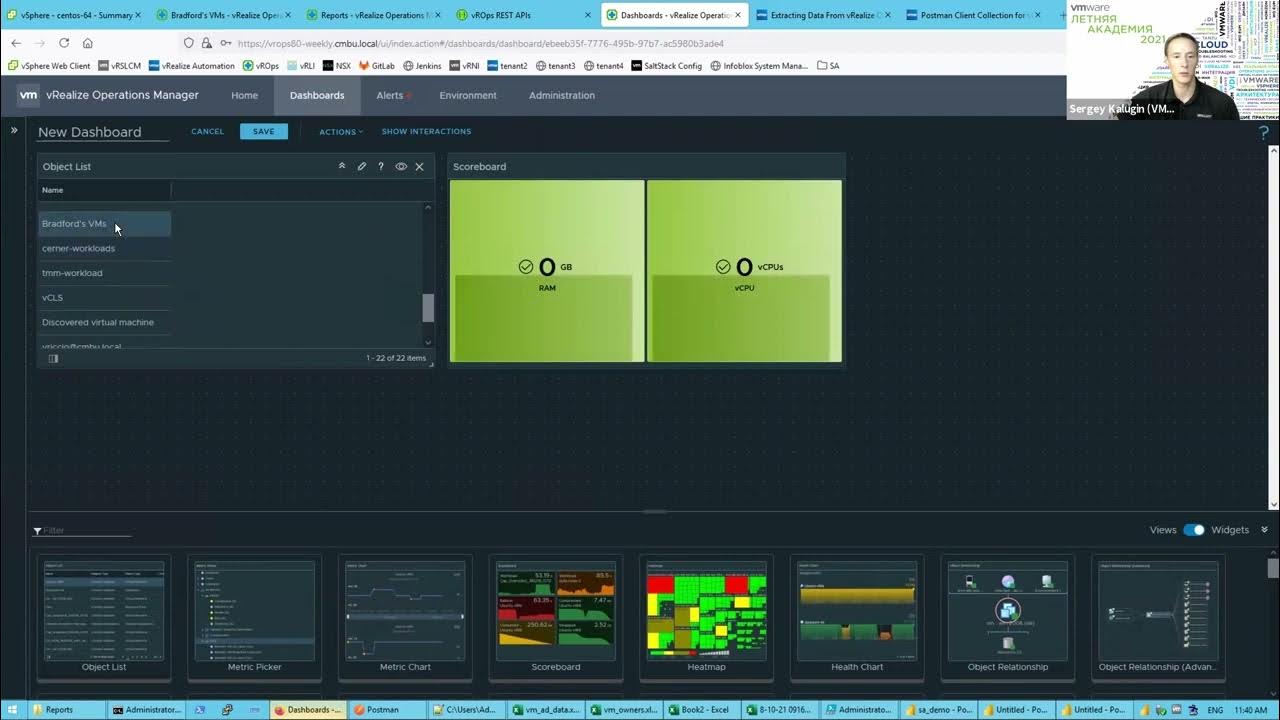Pick the Scoreboard widget thumbnail
This screenshot has width=1280, height=720.
coord(556,617)
